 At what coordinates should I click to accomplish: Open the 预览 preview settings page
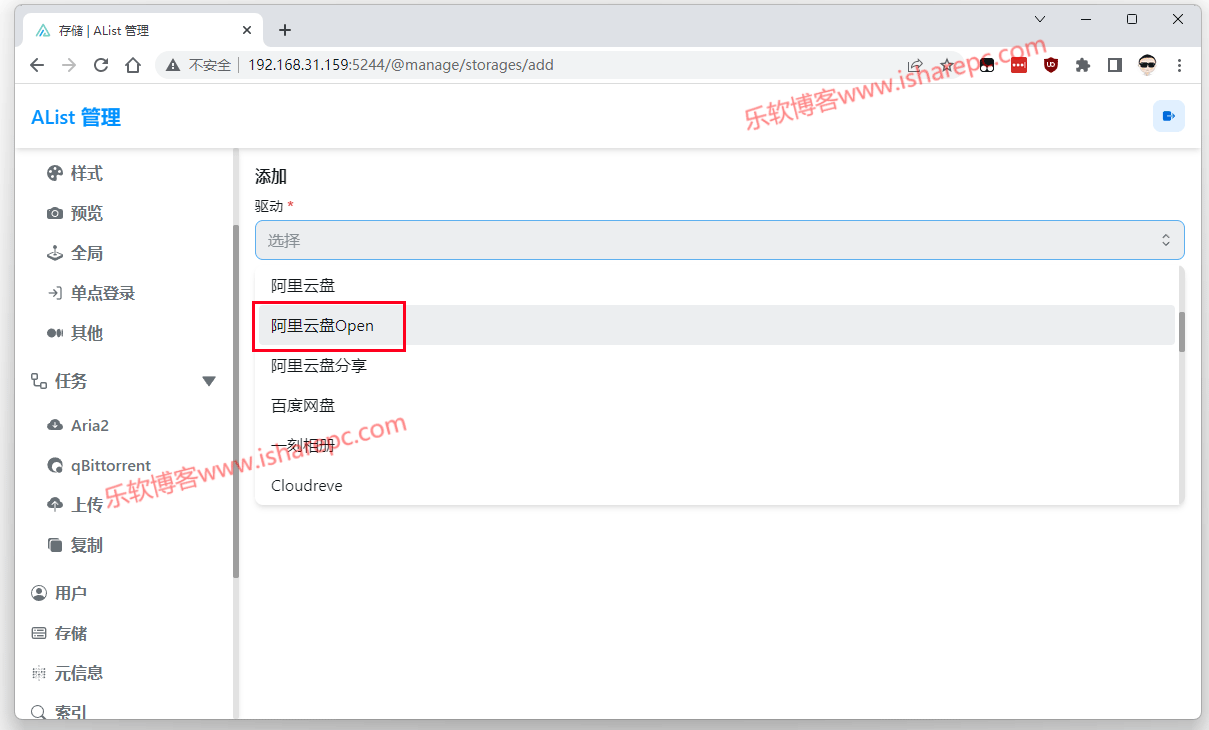point(87,214)
